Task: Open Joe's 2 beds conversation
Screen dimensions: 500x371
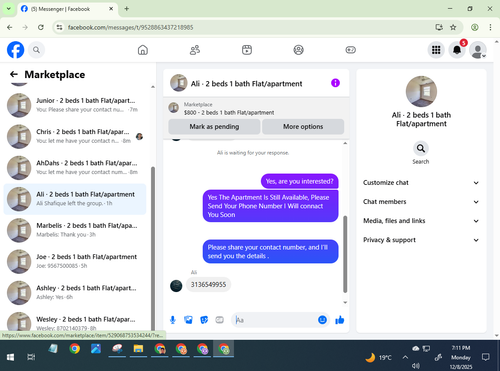Action: coord(75,261)
